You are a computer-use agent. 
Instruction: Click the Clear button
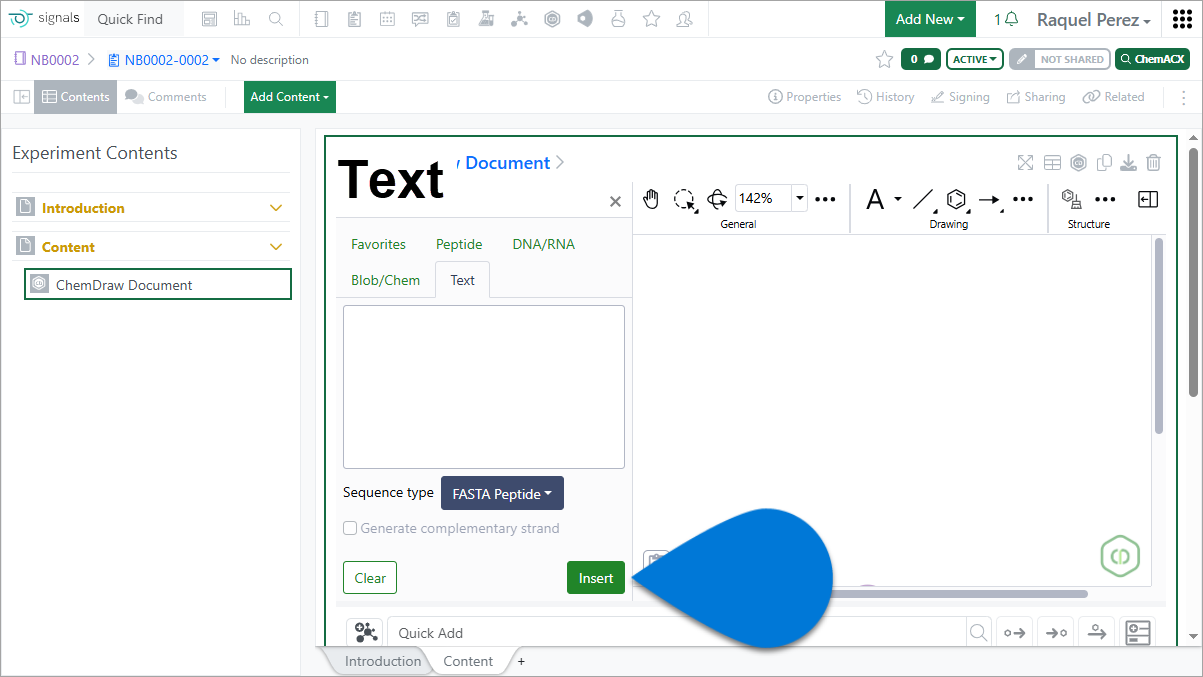(x=370, y=578)
